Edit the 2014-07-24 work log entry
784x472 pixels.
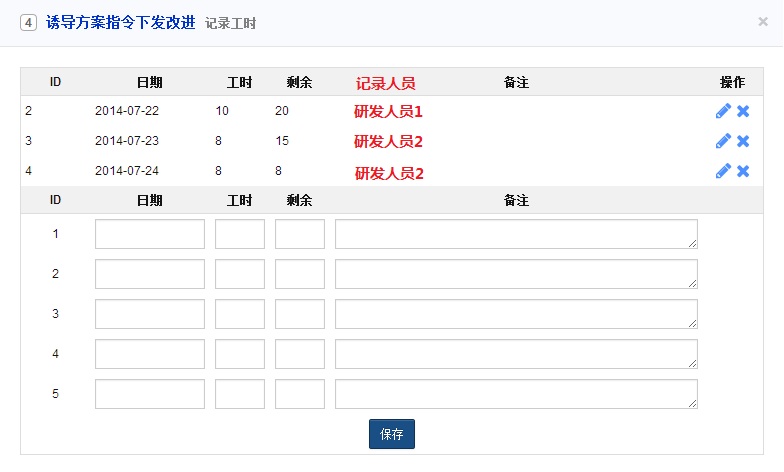(723, 171)
